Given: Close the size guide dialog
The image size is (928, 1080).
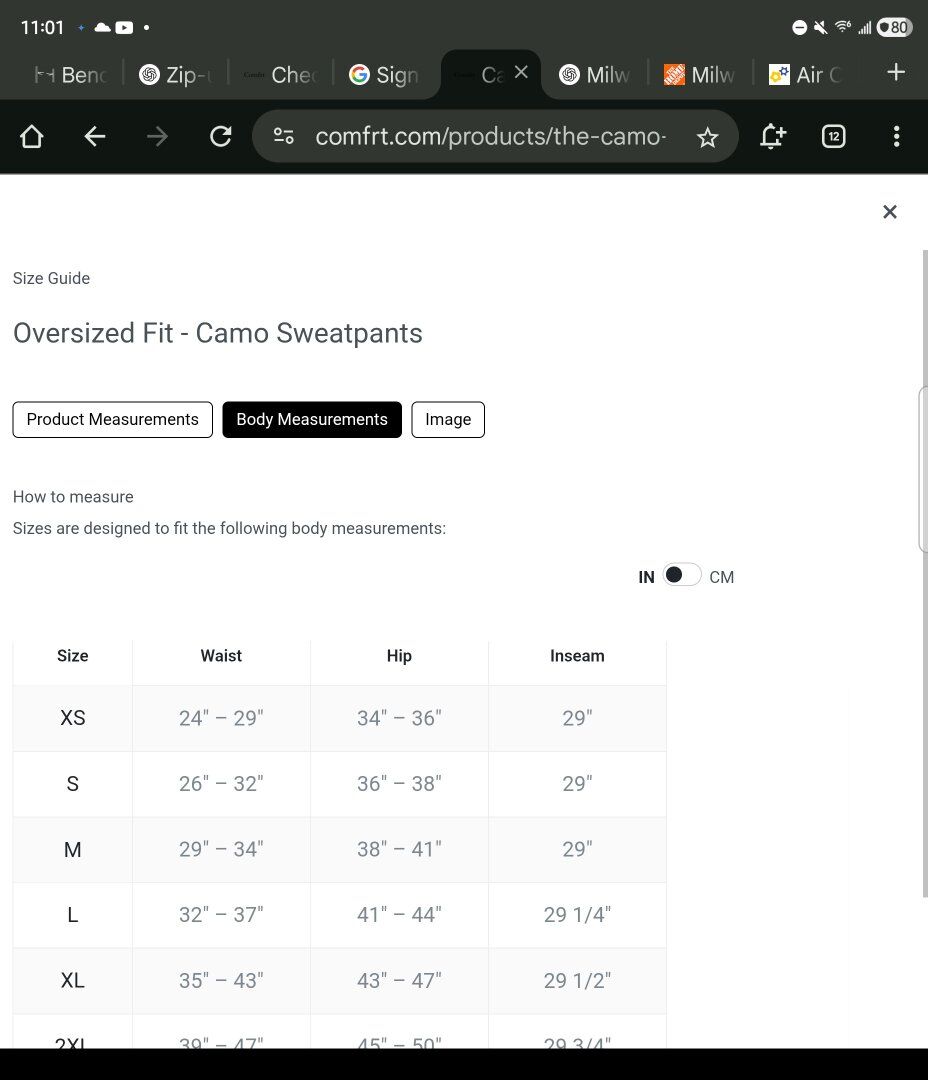Looking at the screenshot, I should pyautogui.click(x=889, y=212).
